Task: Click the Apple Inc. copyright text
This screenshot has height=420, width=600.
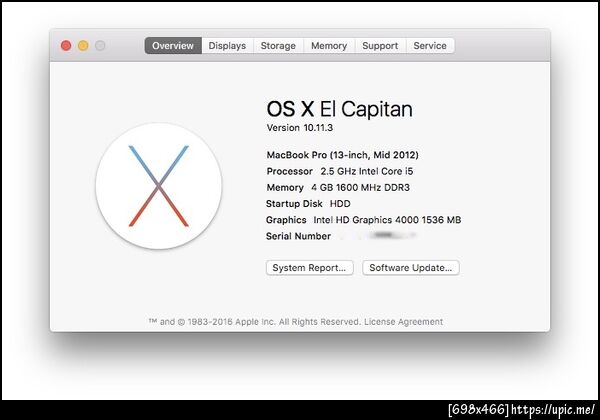Action: pyautogui.click(x=254, y=322)
